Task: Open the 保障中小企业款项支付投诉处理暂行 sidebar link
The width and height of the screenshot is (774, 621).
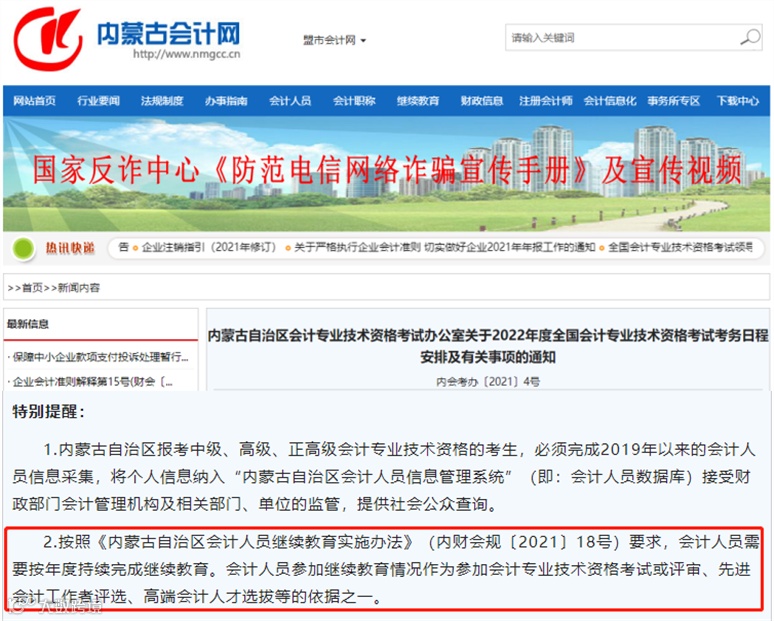Action: point(100,356)
